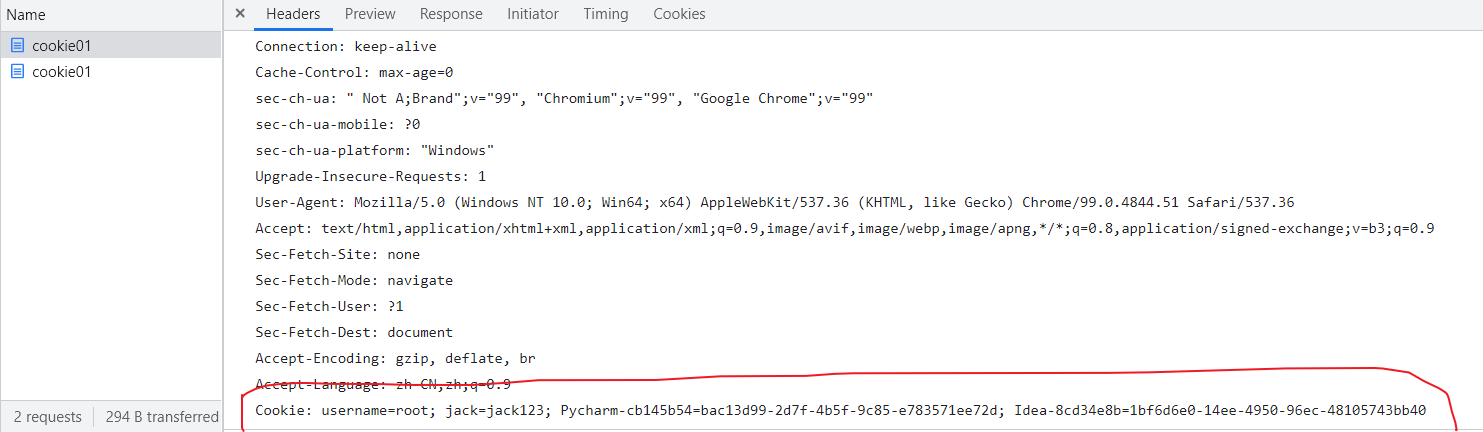Viewport: 1483px width, 432px height.
Task: Close the request details panel
Action: click(x=239, y=14)
